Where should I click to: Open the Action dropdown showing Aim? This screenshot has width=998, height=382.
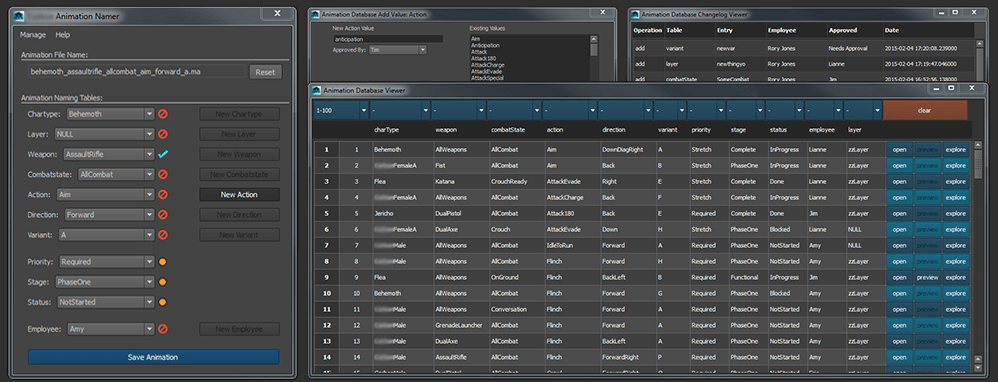(105, 195)
